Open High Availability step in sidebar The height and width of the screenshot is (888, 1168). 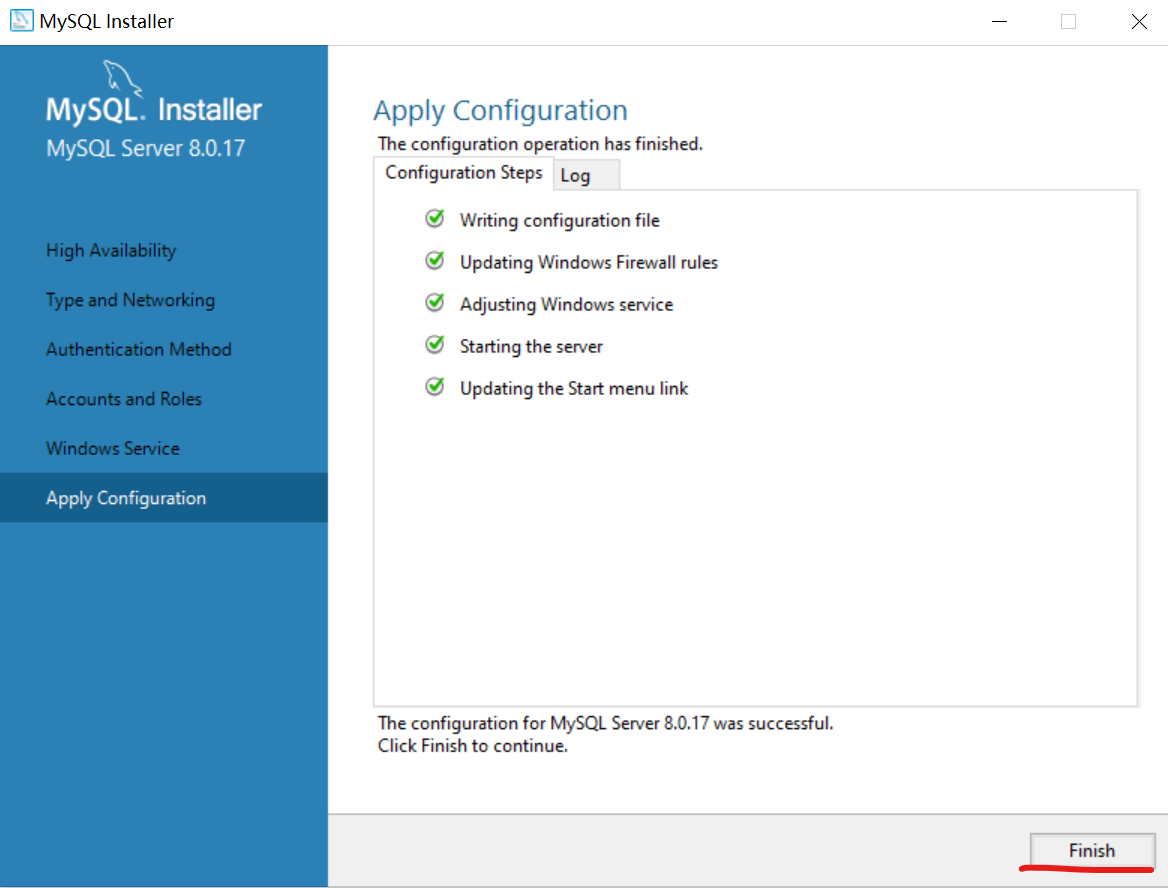111,251
